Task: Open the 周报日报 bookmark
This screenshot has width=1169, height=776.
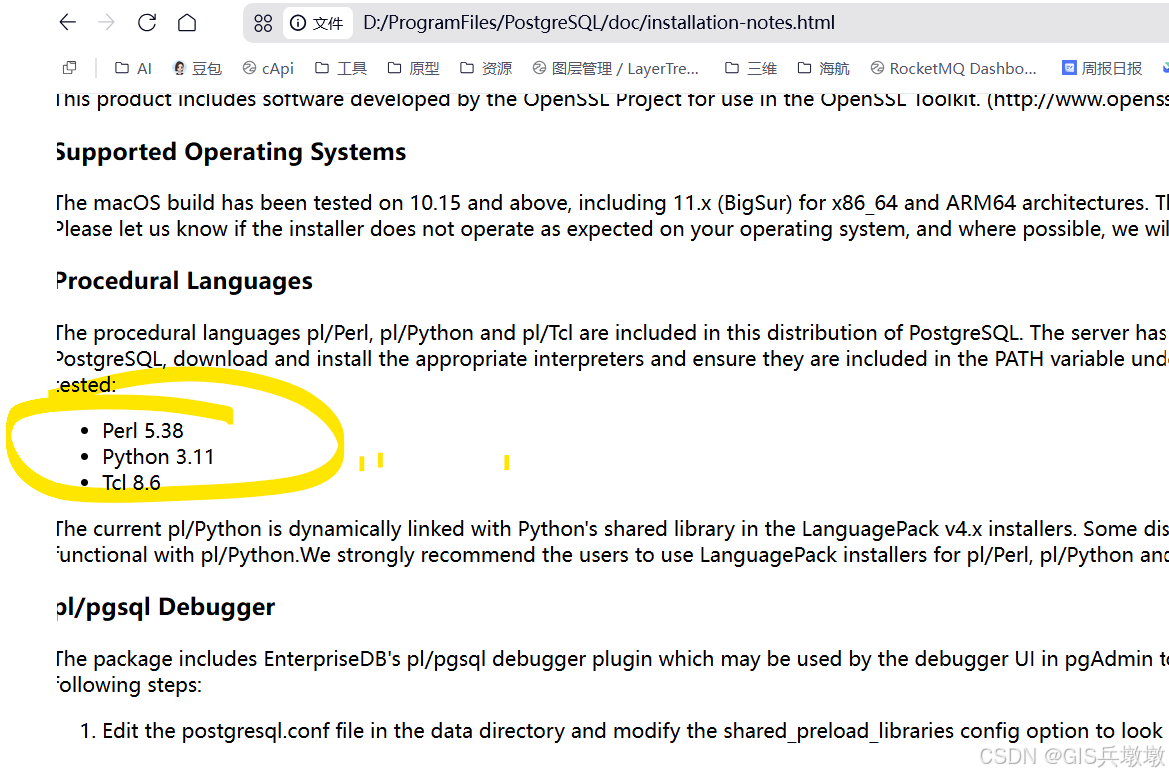Action: 1102,69
